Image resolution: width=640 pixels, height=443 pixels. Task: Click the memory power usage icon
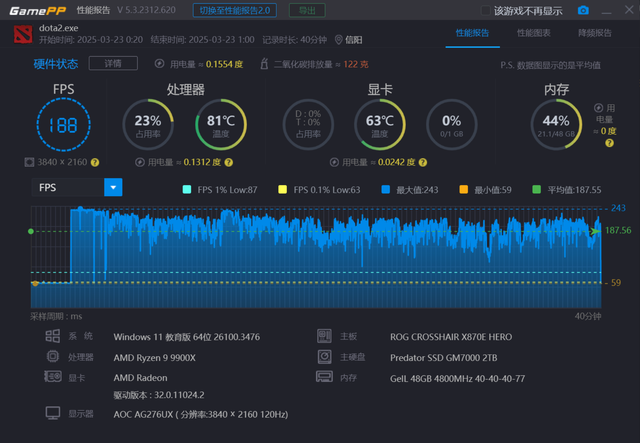[598, 108]
